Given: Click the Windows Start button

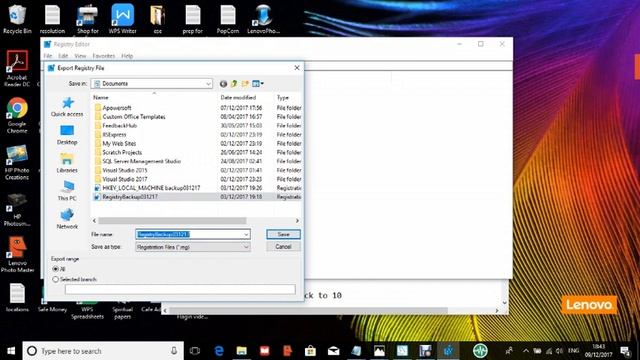Looking at the screenshot, I should (11, 351).
